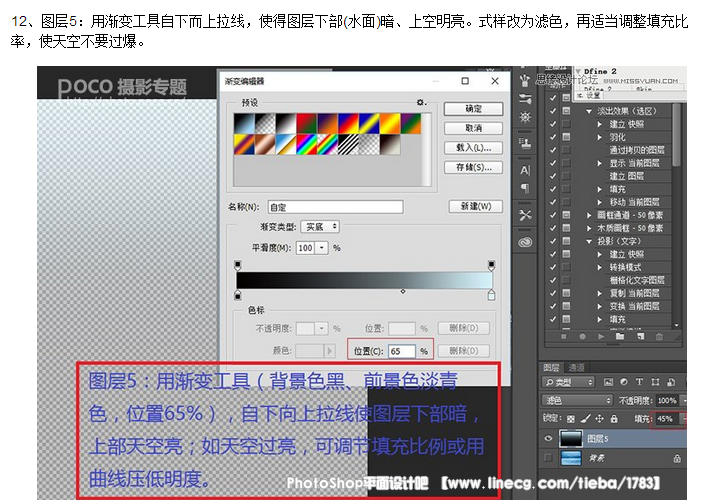This screenshot has height=500, width=710.
Task: Select the left opacity stop above gradient
Action: click(x=238, y=264)
